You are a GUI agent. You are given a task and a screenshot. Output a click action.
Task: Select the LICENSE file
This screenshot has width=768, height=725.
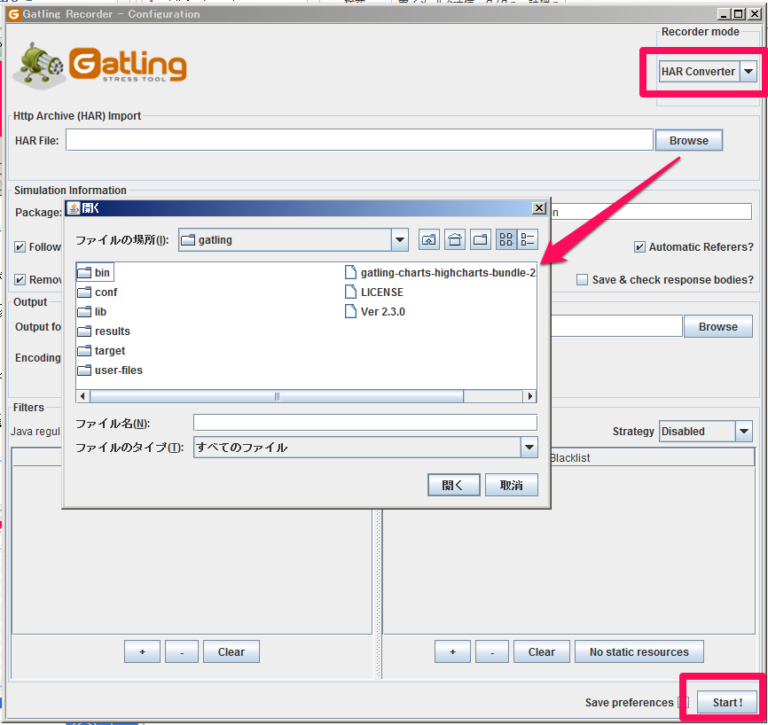click(381, 292)
